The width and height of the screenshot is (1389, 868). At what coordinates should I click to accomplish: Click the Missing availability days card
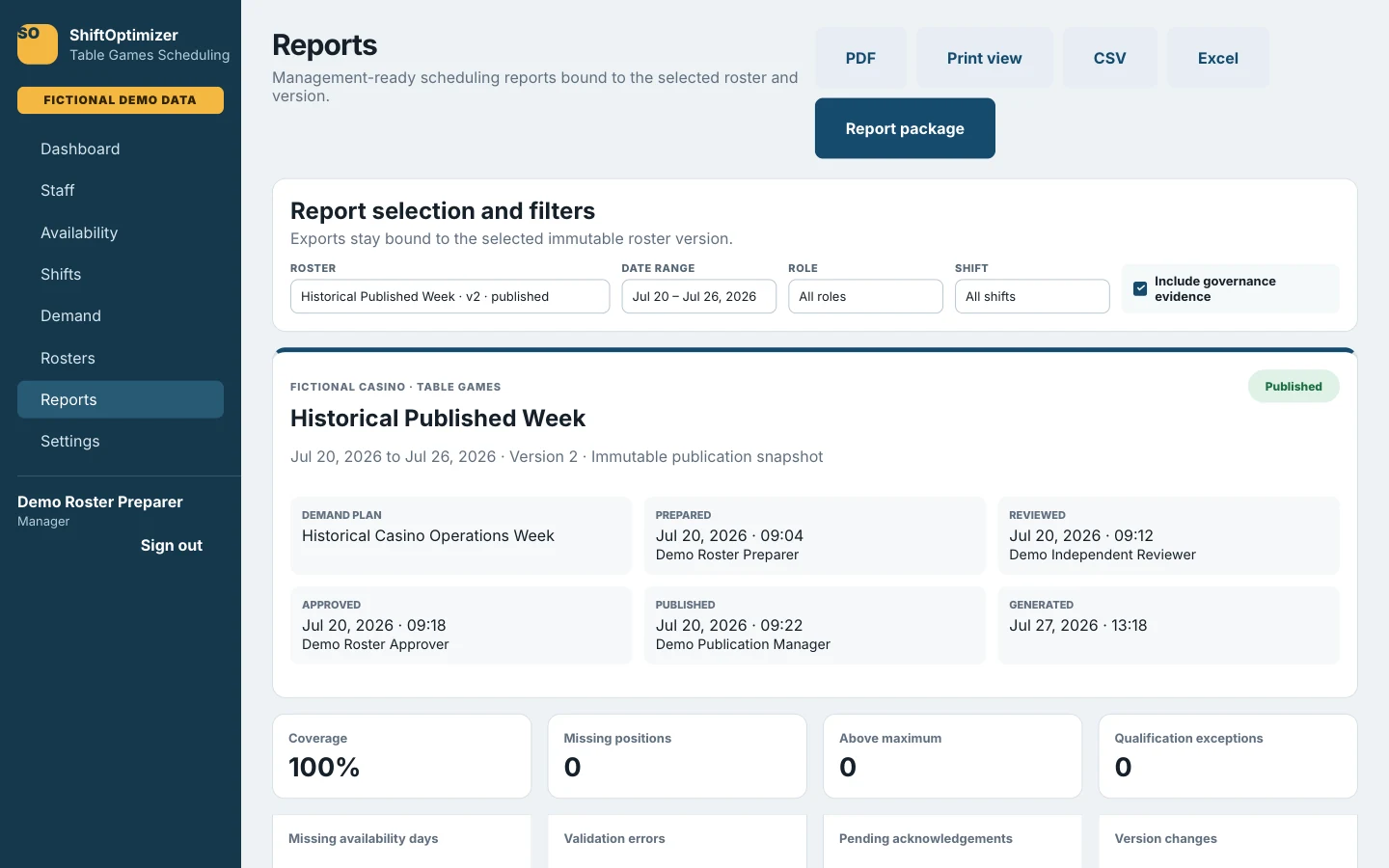(x=402, y=841)
